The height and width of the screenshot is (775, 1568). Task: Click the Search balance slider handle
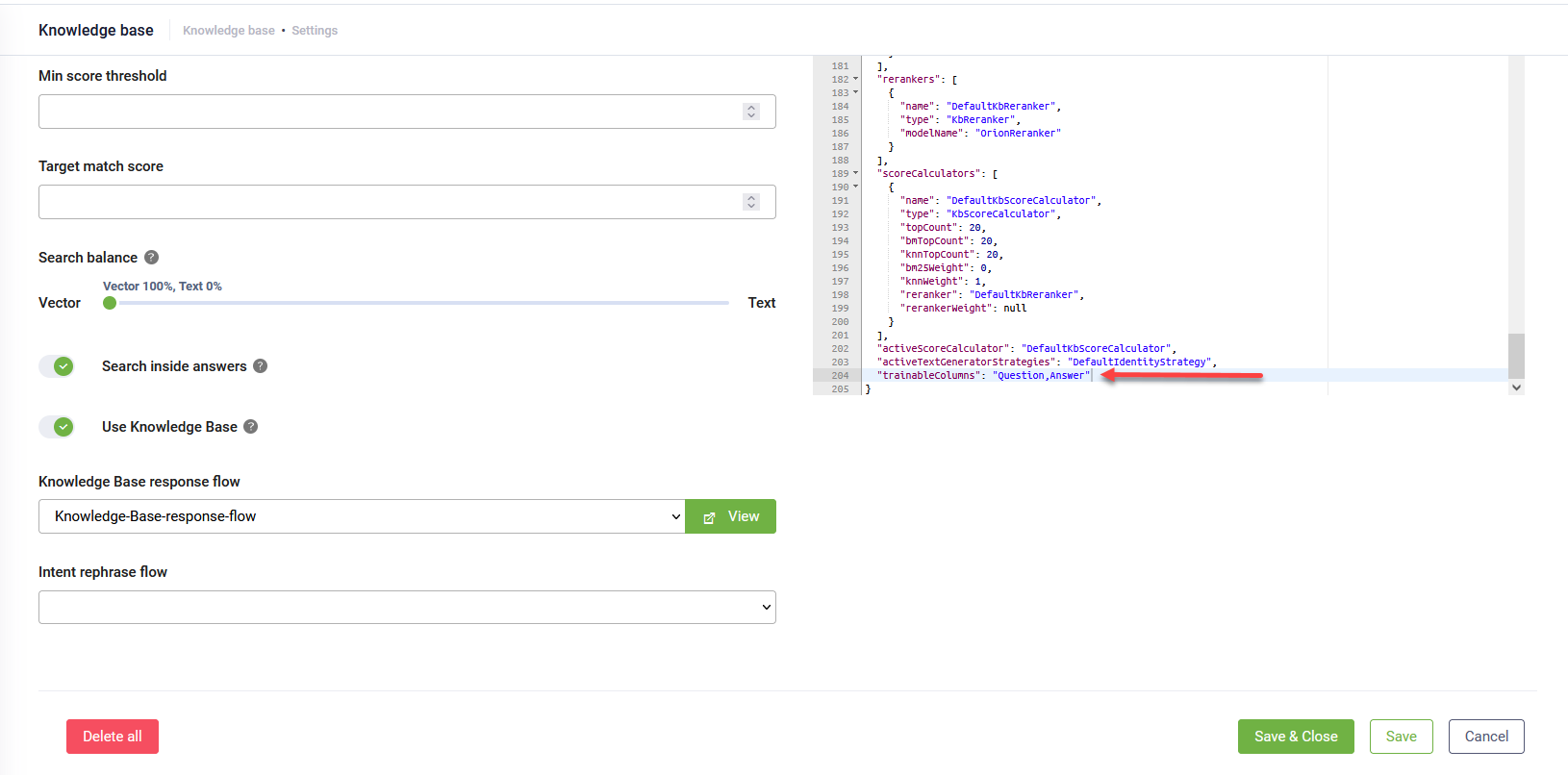pos(110,303)
